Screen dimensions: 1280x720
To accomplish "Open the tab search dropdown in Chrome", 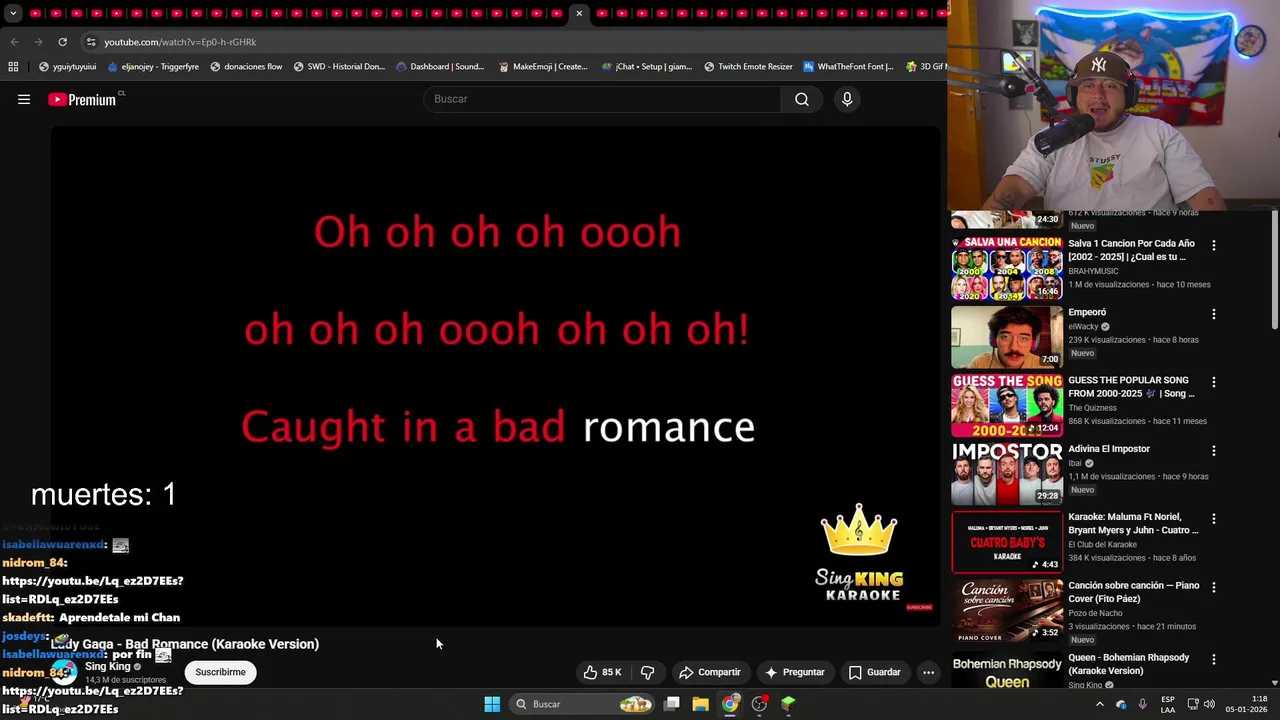I will coord(13,13).
